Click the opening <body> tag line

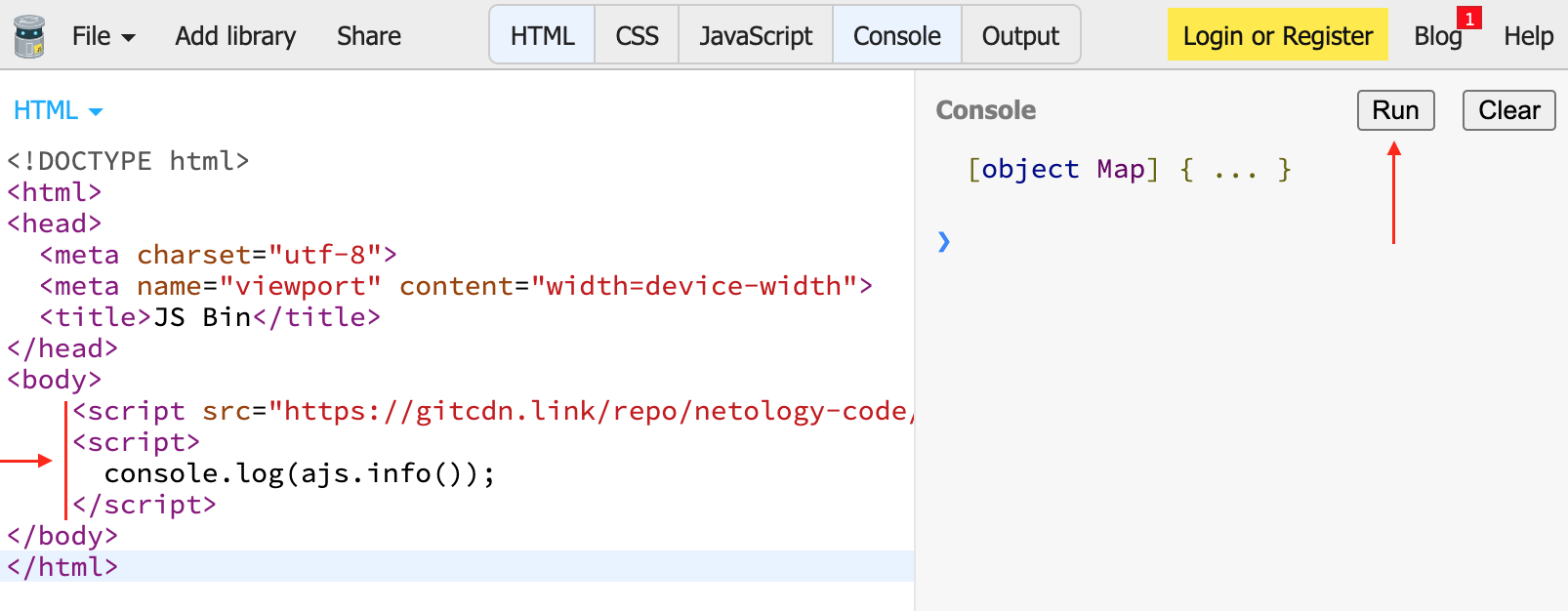55,380
